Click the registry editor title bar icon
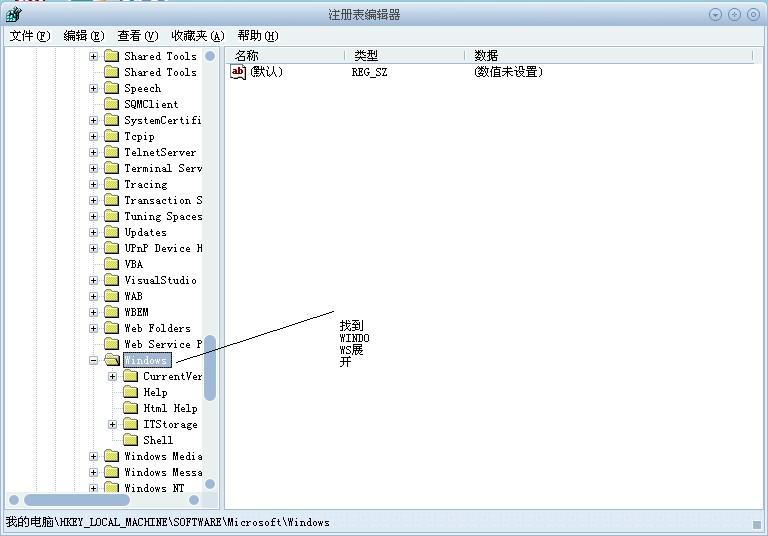This screenshot has height=536, width=768. tap(14, 15)
